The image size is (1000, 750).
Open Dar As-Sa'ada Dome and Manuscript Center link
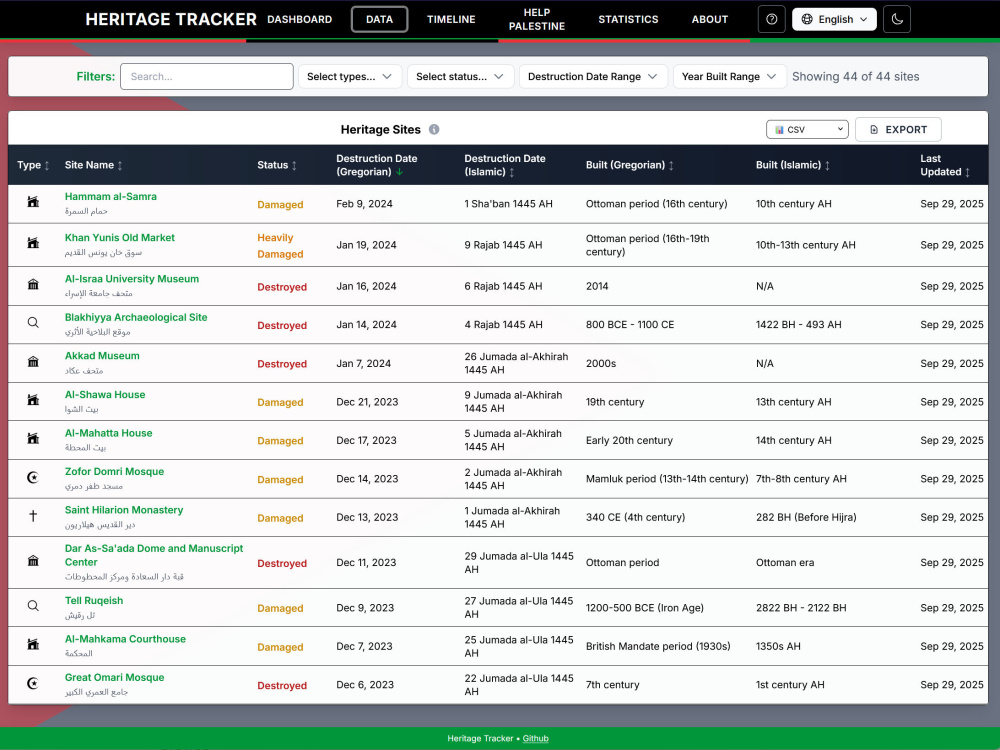(154, 555)
